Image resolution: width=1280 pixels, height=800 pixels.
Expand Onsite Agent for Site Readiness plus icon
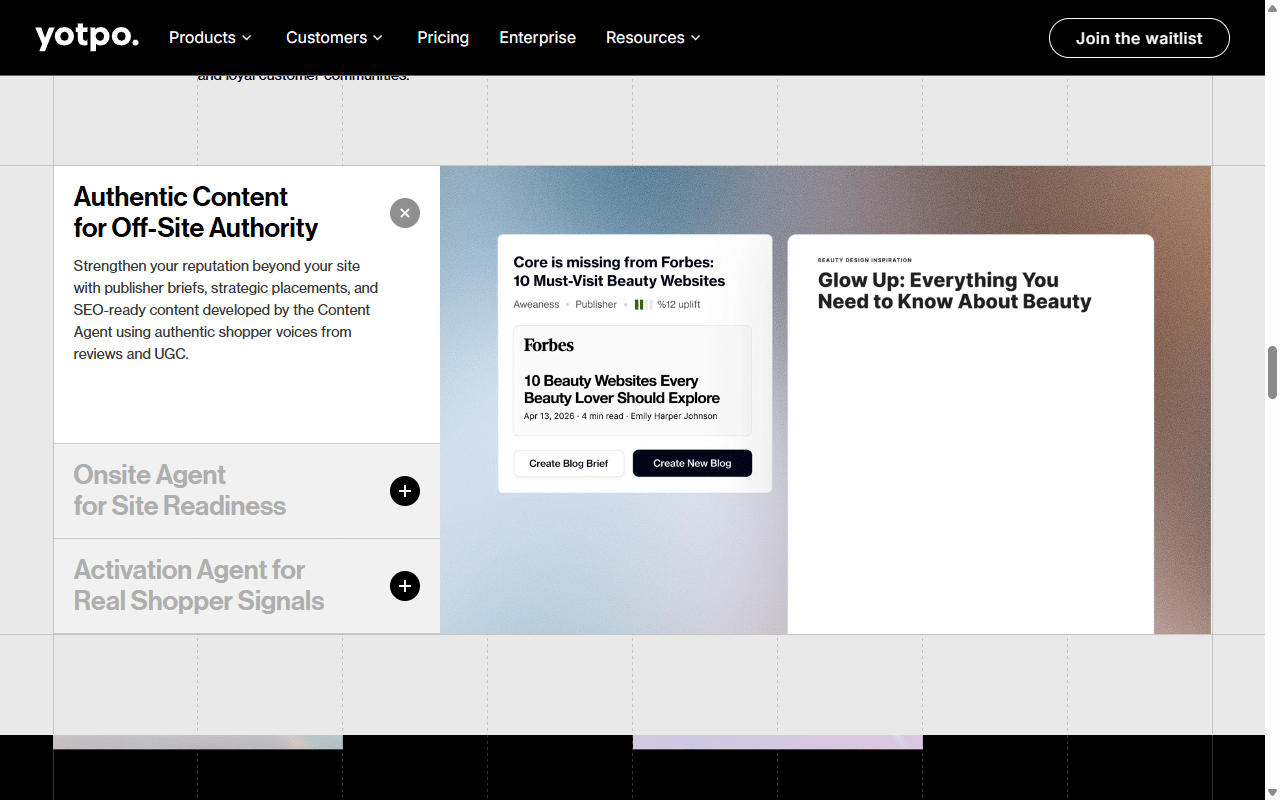(405, 491)
